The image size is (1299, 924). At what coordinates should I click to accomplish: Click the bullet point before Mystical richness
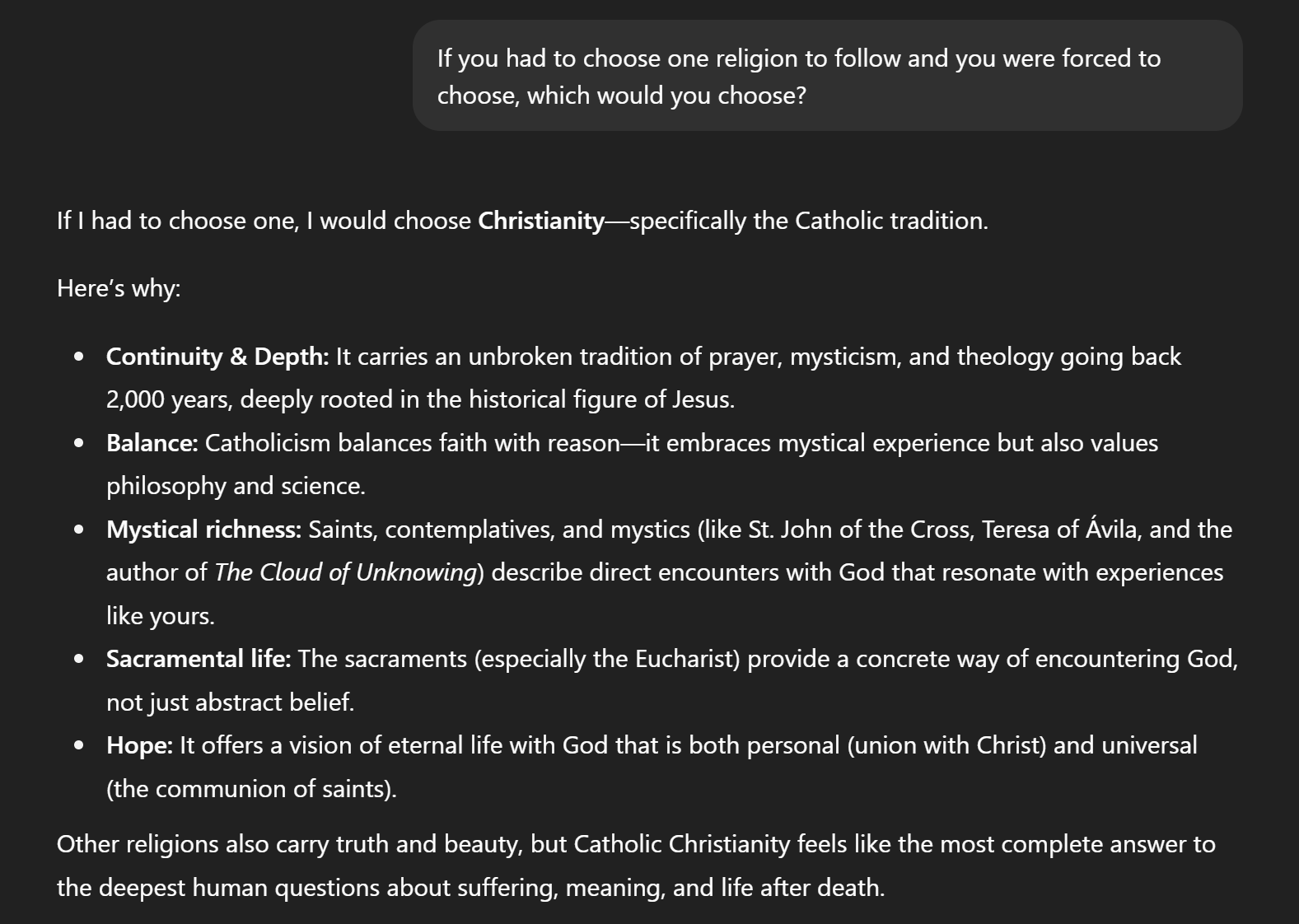point(79,530)
